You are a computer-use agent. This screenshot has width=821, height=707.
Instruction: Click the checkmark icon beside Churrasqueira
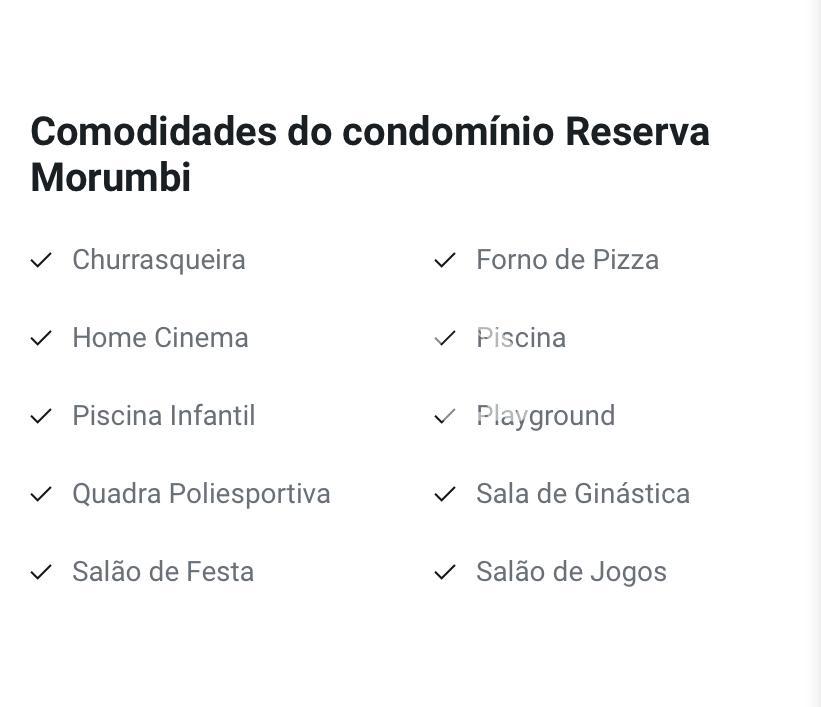[41, 260]
